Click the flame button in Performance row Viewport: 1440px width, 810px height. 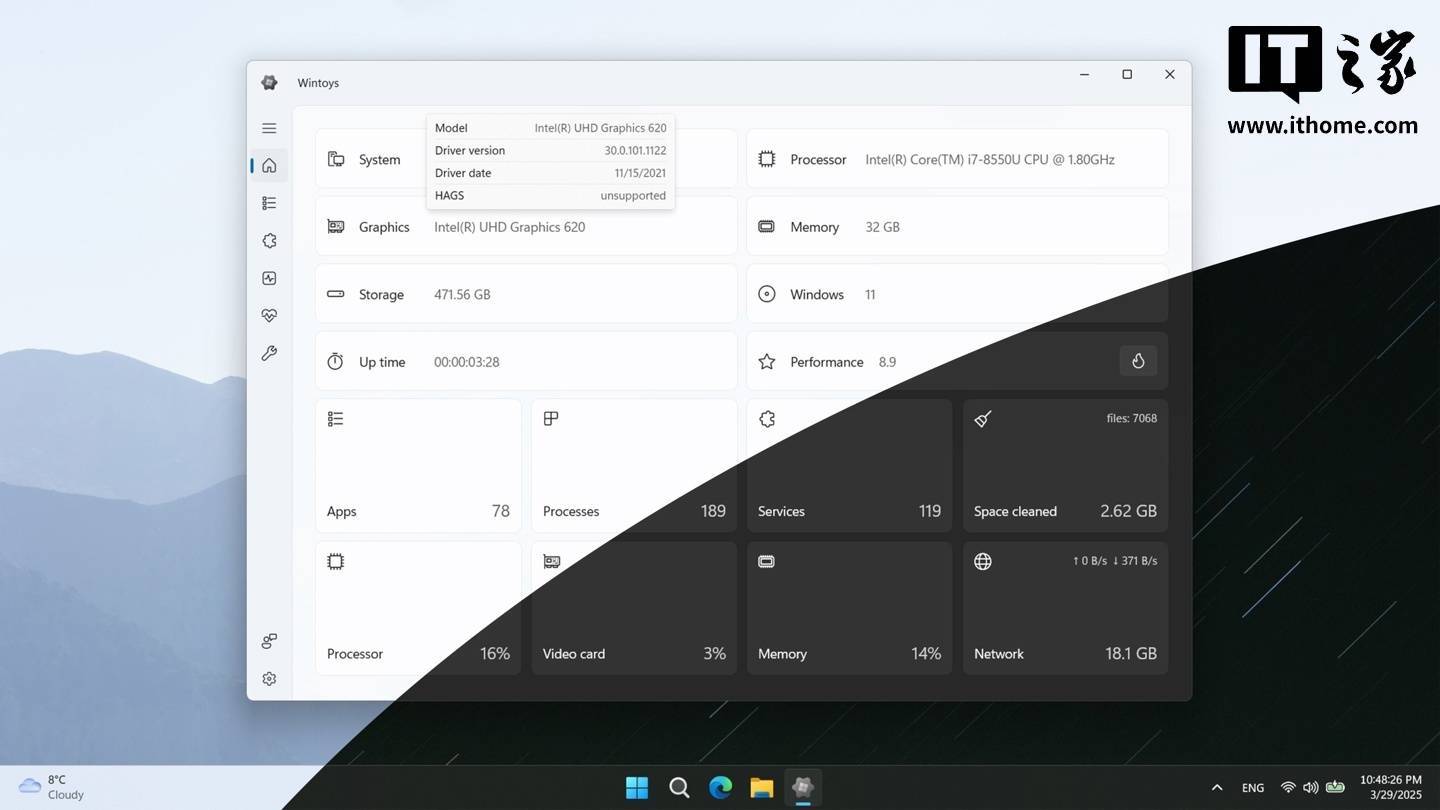tap(1138, 362)
